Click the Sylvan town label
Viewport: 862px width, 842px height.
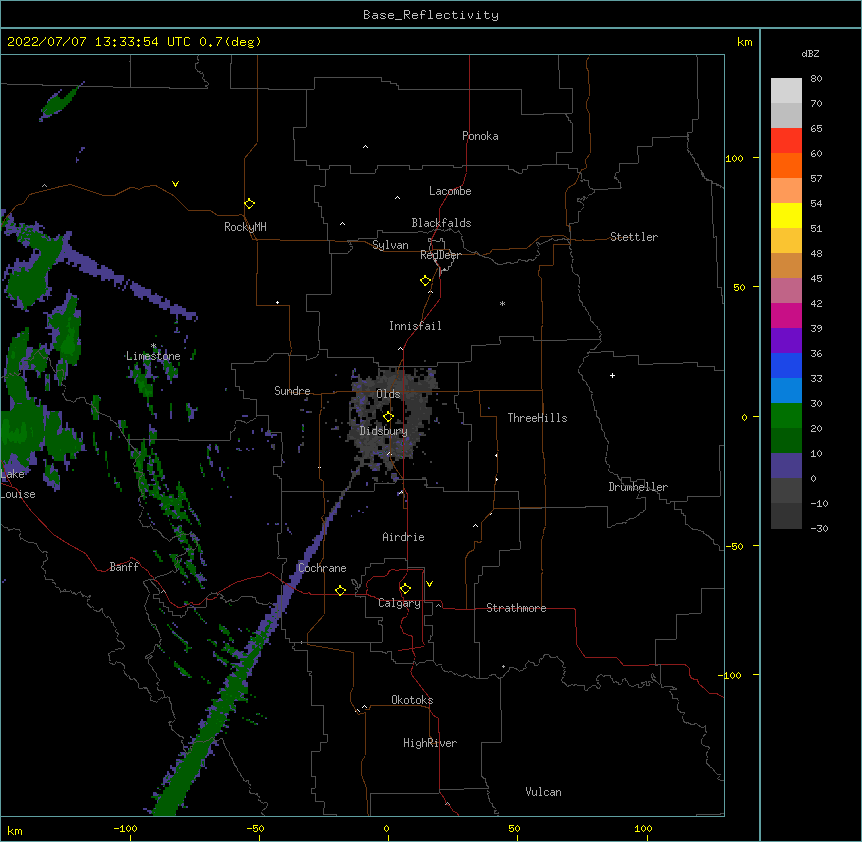(390, 245)
